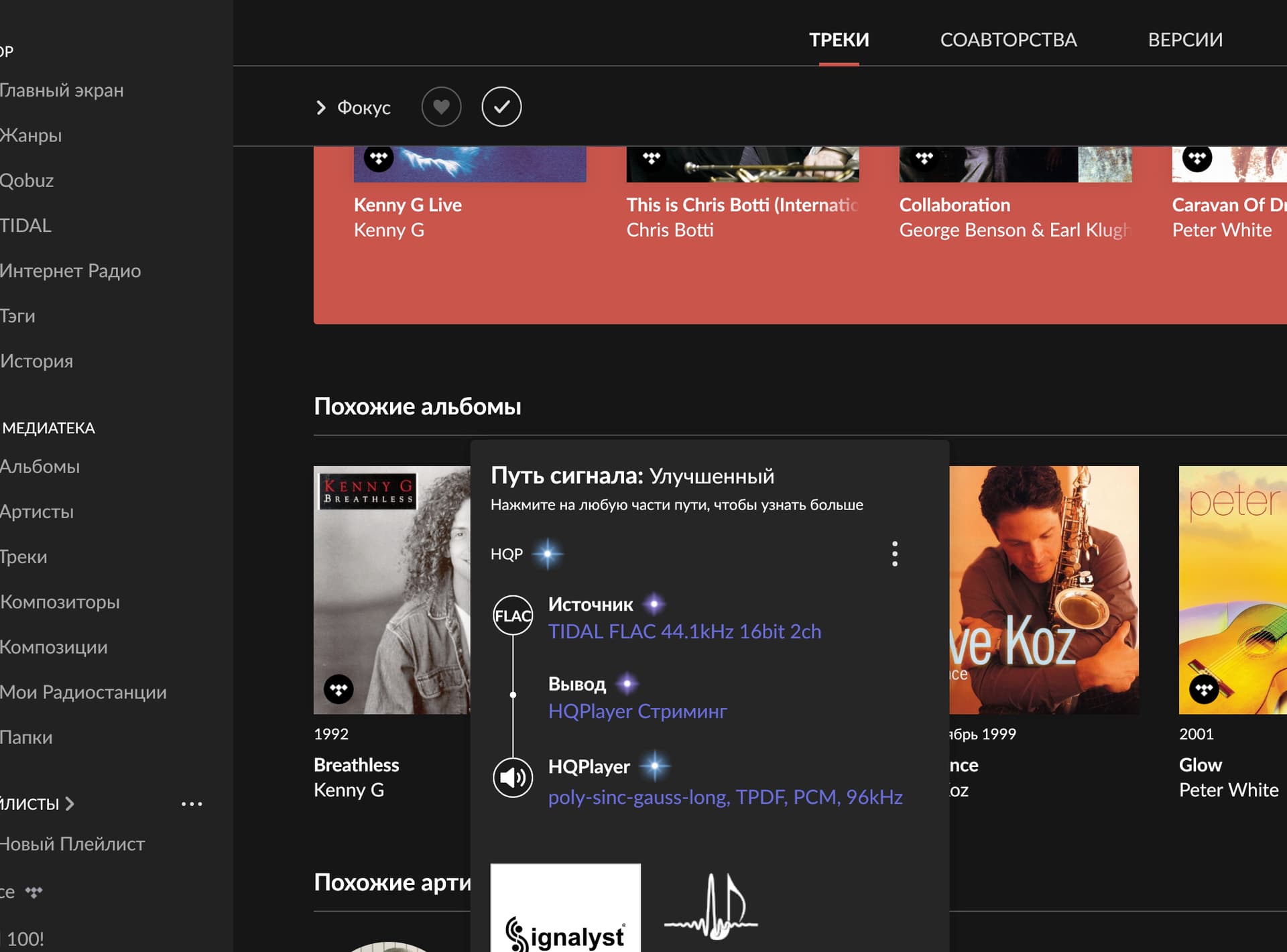Open Новый Плейлист playlist
1287x952 pixels.
pos(72,843)
